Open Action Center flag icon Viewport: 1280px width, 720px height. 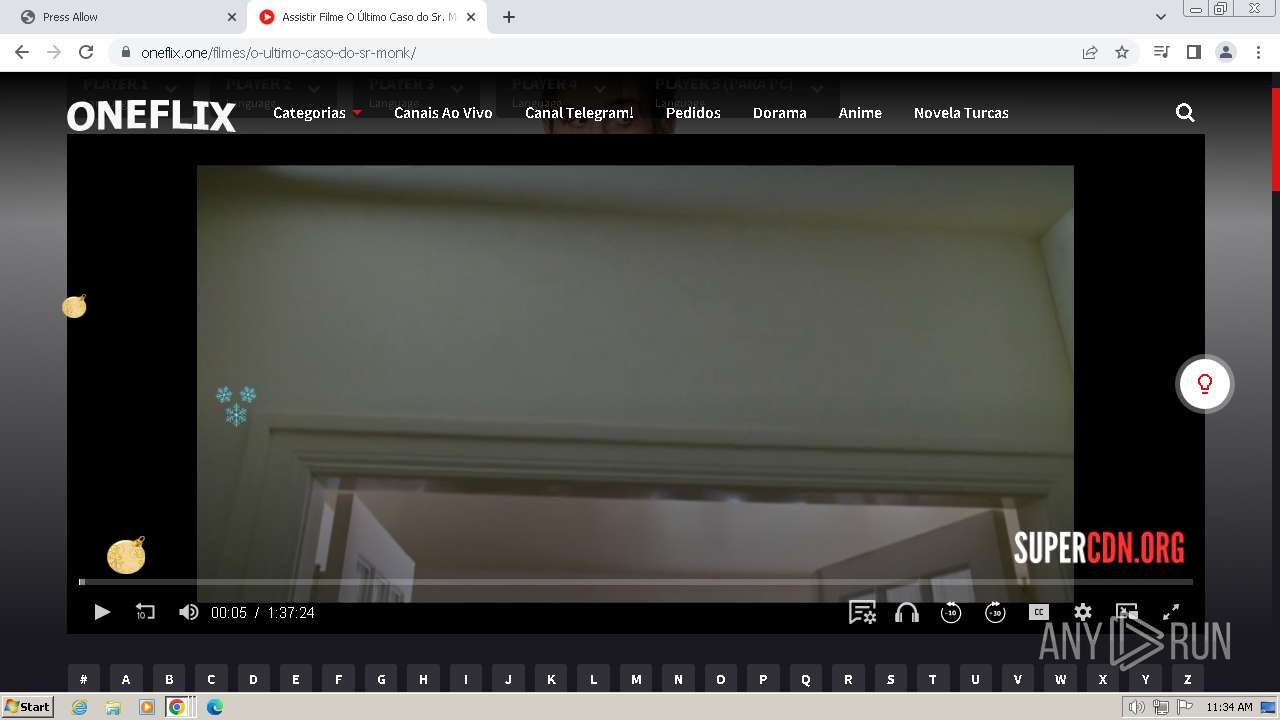[x=1183, y=708]
